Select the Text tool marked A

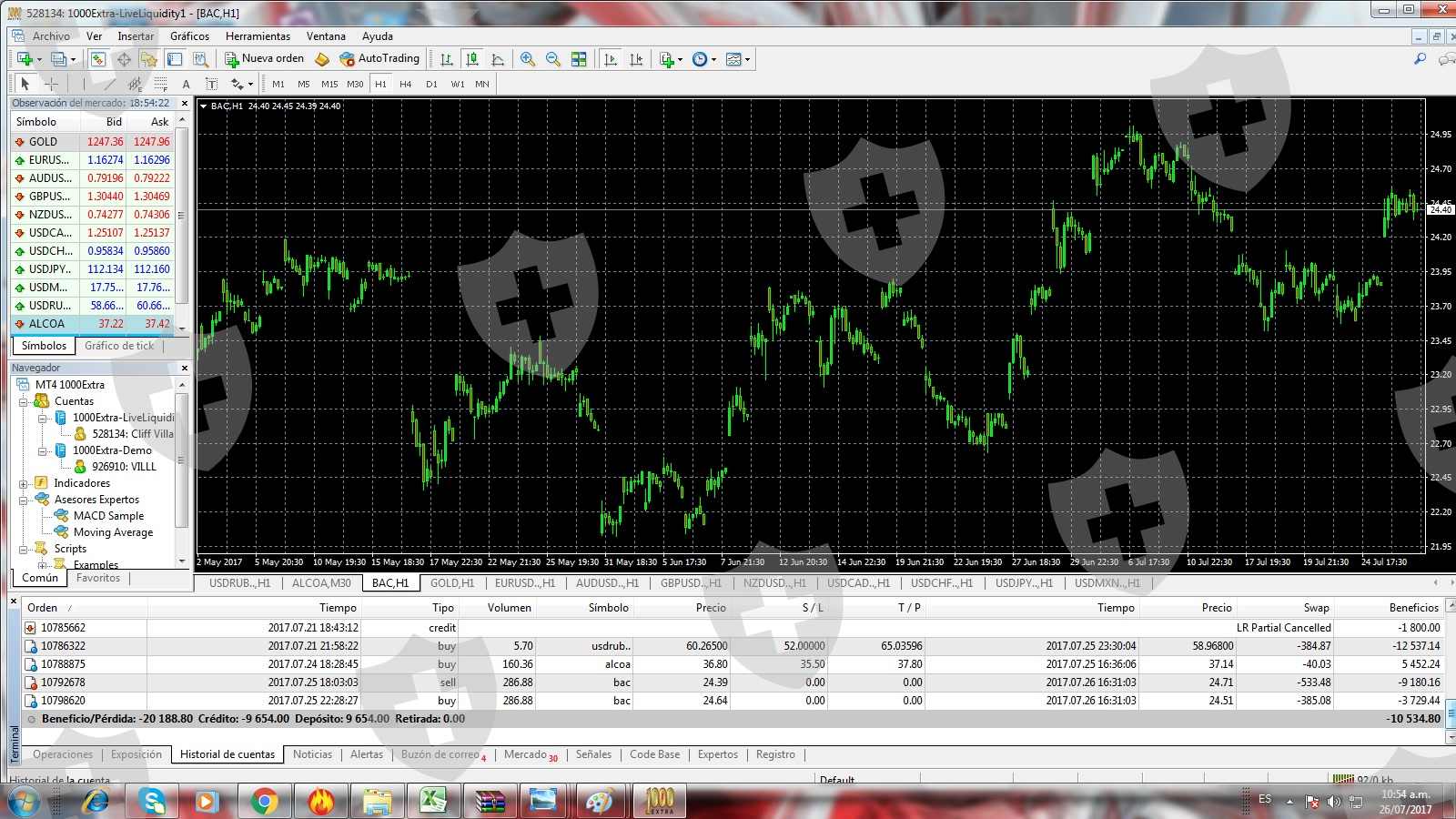[x=186, y=84]
